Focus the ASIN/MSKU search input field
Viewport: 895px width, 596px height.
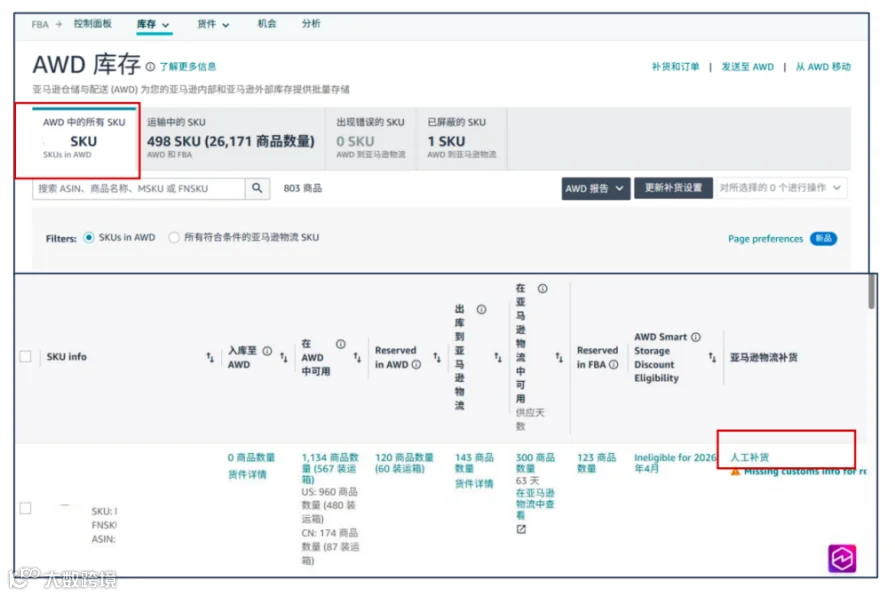coord(139,188)
